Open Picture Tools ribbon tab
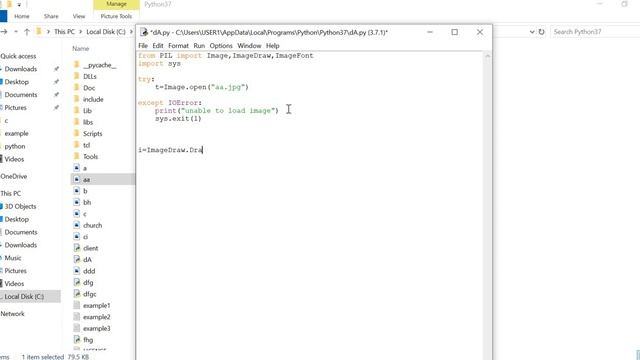Image resolution: width=640 pixels, height=360 pixels. pyautogui.click(x=116, y=16)
